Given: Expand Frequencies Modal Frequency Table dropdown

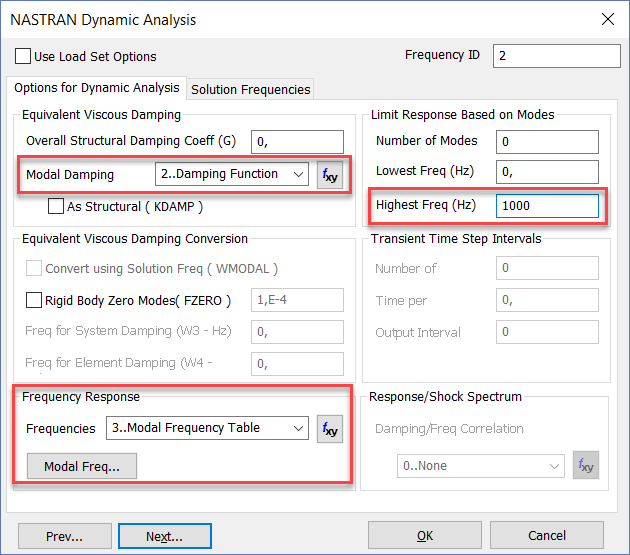Looking at the screenshot, I should point(207,428).
